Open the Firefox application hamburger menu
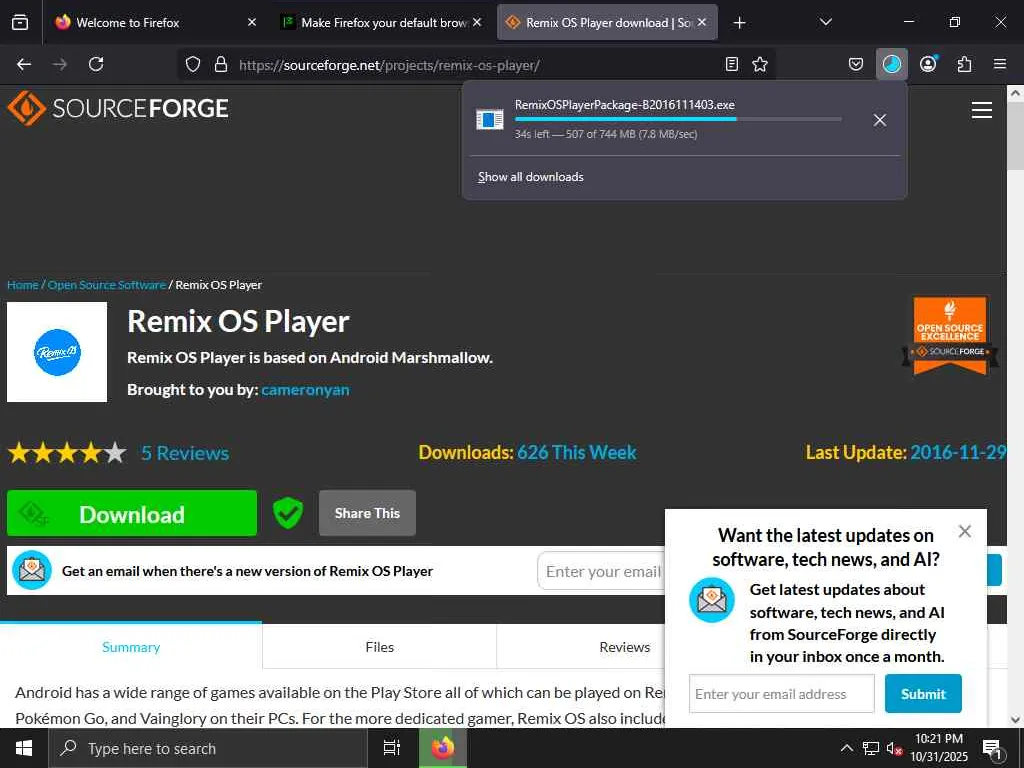This screenshot has width=1024, height=768. click(1000, 64)
